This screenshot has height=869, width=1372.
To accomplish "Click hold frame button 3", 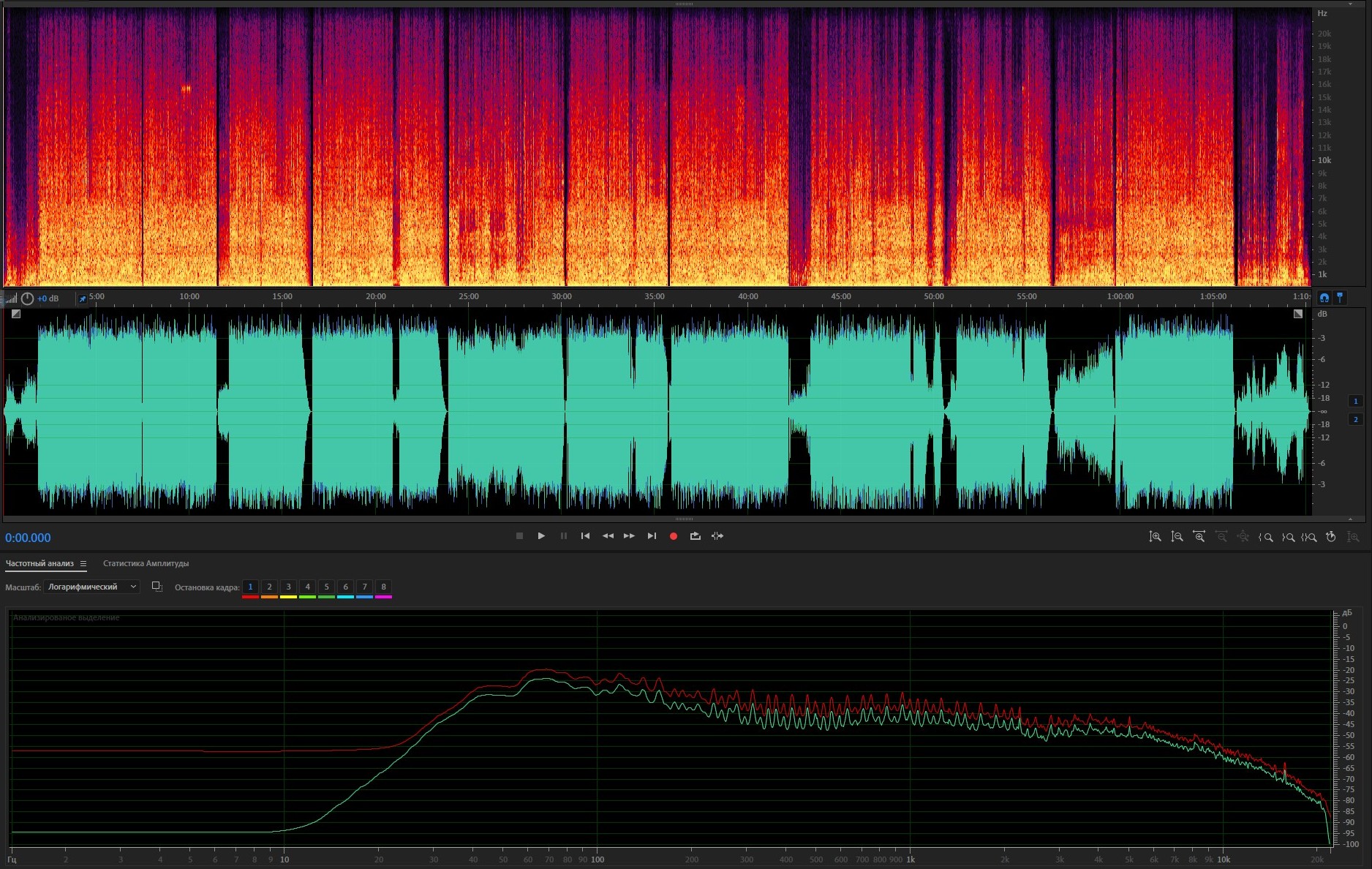I will tap(288, 587).
